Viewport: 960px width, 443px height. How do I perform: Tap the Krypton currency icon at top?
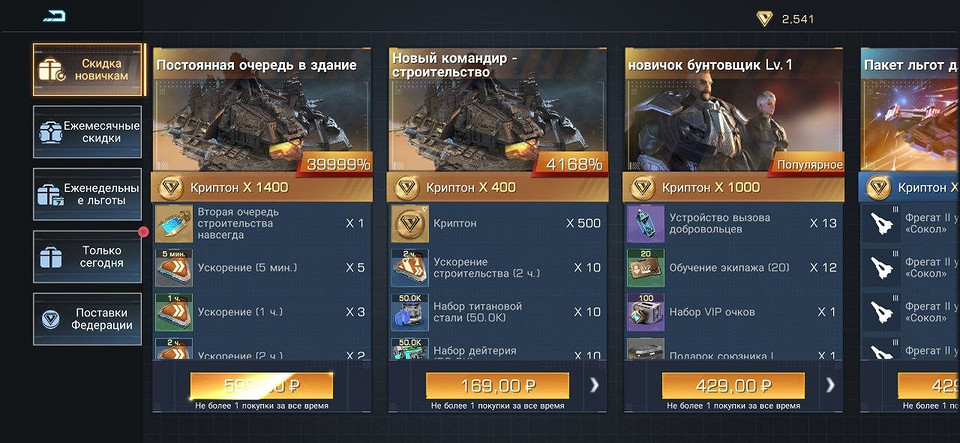764,19
